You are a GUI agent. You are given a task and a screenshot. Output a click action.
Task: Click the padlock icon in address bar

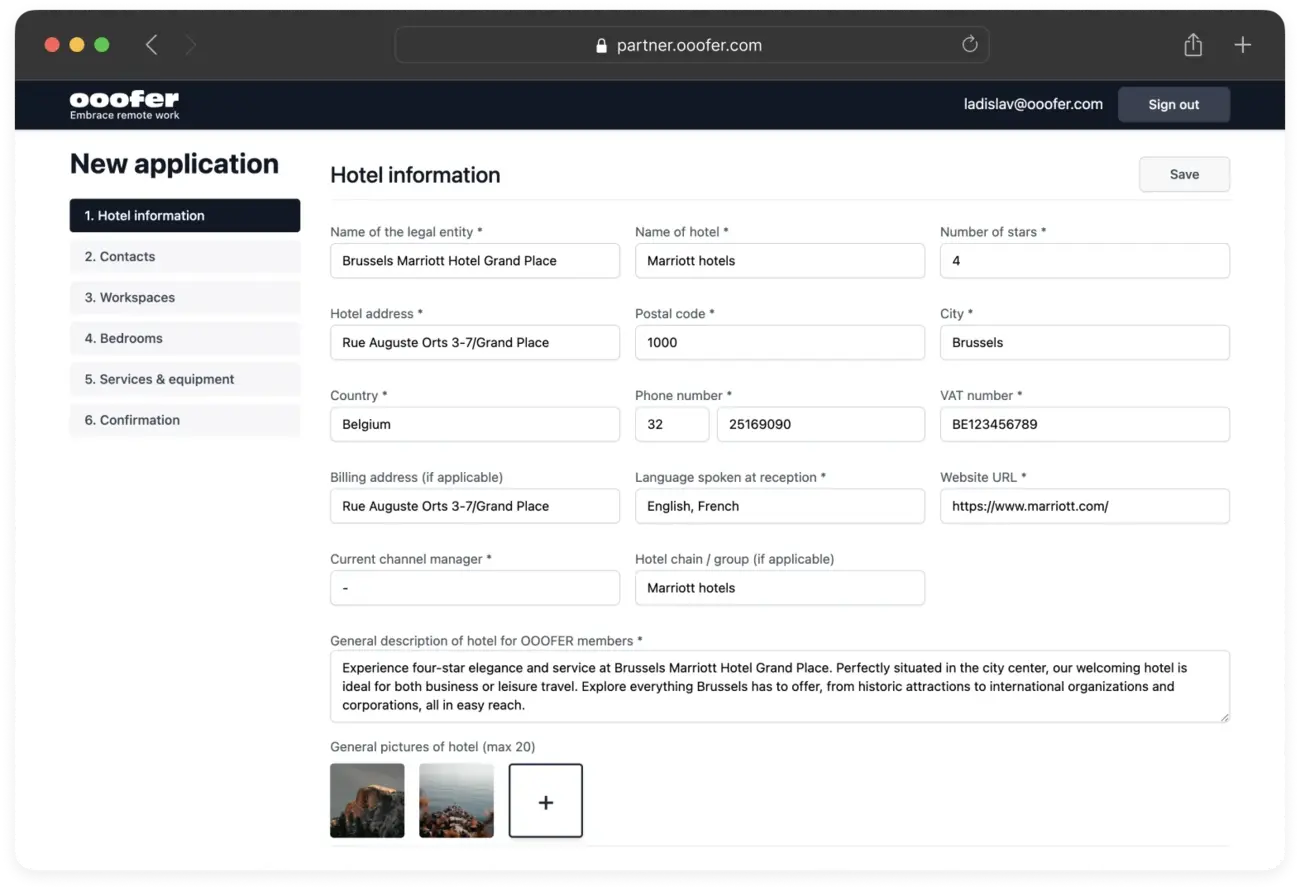click(601, 46)
